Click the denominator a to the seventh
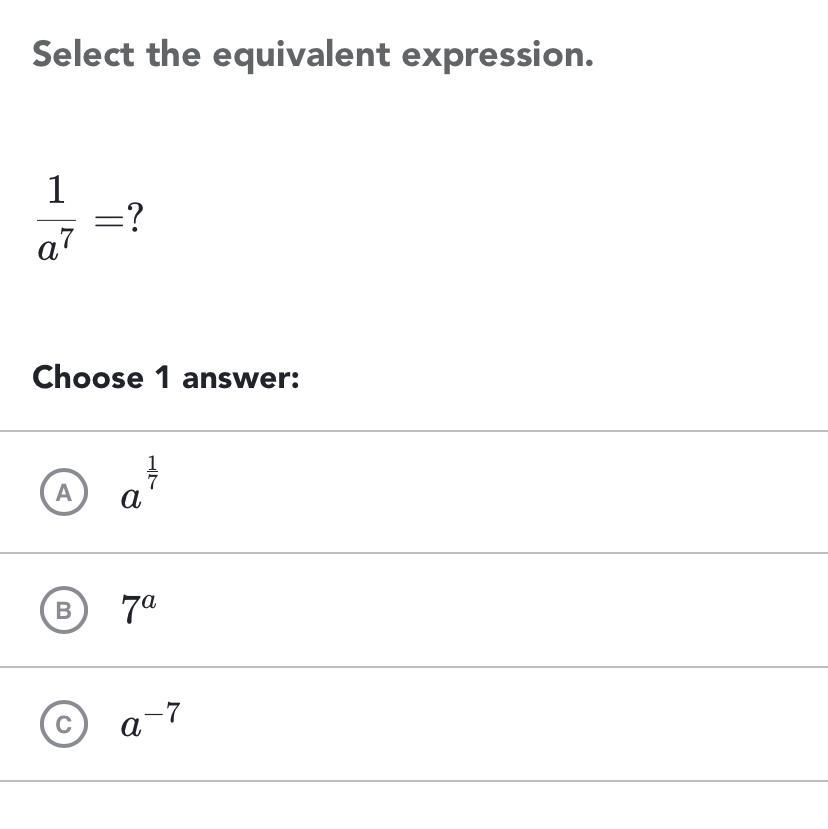This screenshot has width=828, height=829. pyautogui.click(x=56, y=247)
